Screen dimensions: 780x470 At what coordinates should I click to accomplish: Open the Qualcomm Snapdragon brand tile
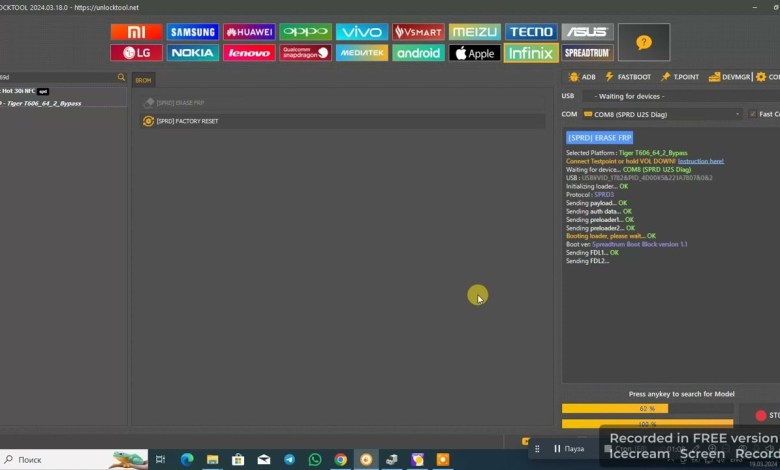click(305, 53)
